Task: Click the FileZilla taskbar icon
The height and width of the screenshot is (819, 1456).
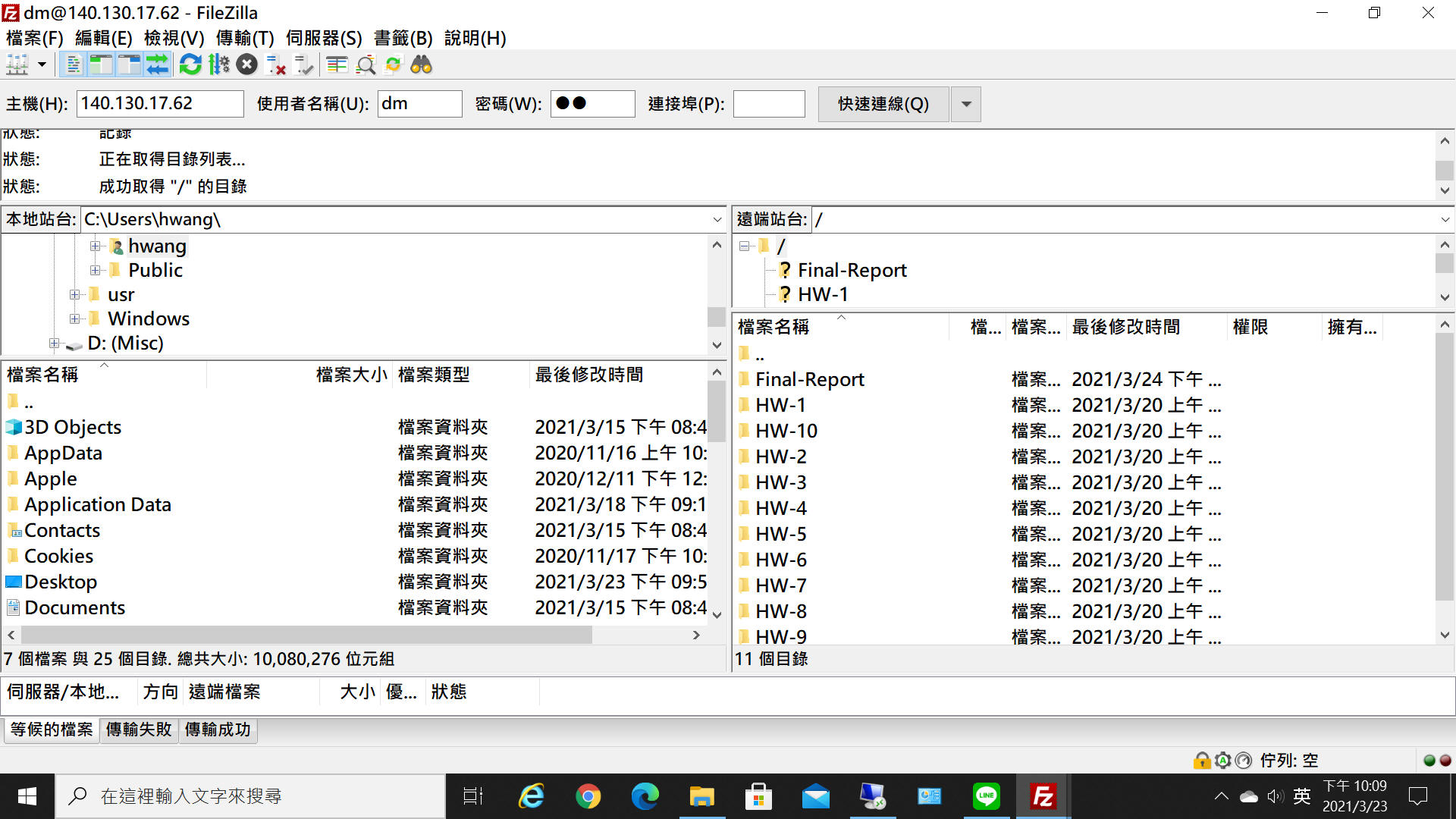Action: coord(1043,796)
